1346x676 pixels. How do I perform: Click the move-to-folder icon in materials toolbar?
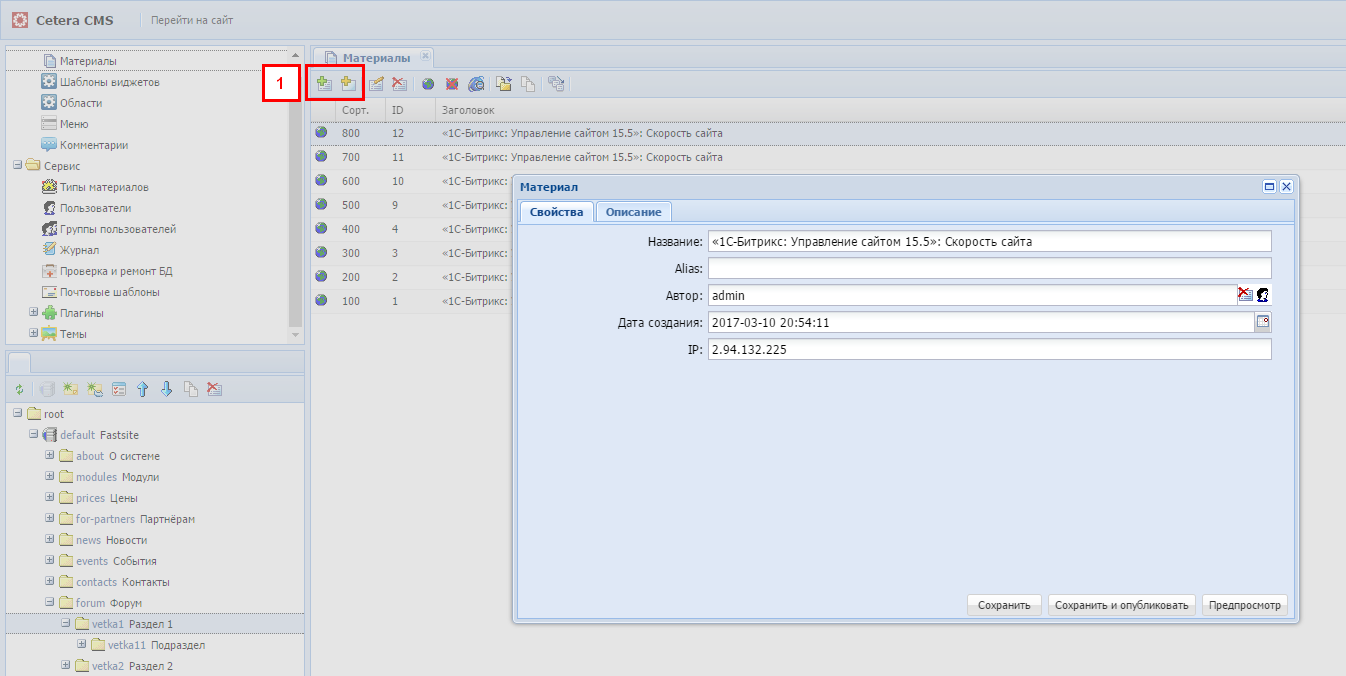pos(504,84)
